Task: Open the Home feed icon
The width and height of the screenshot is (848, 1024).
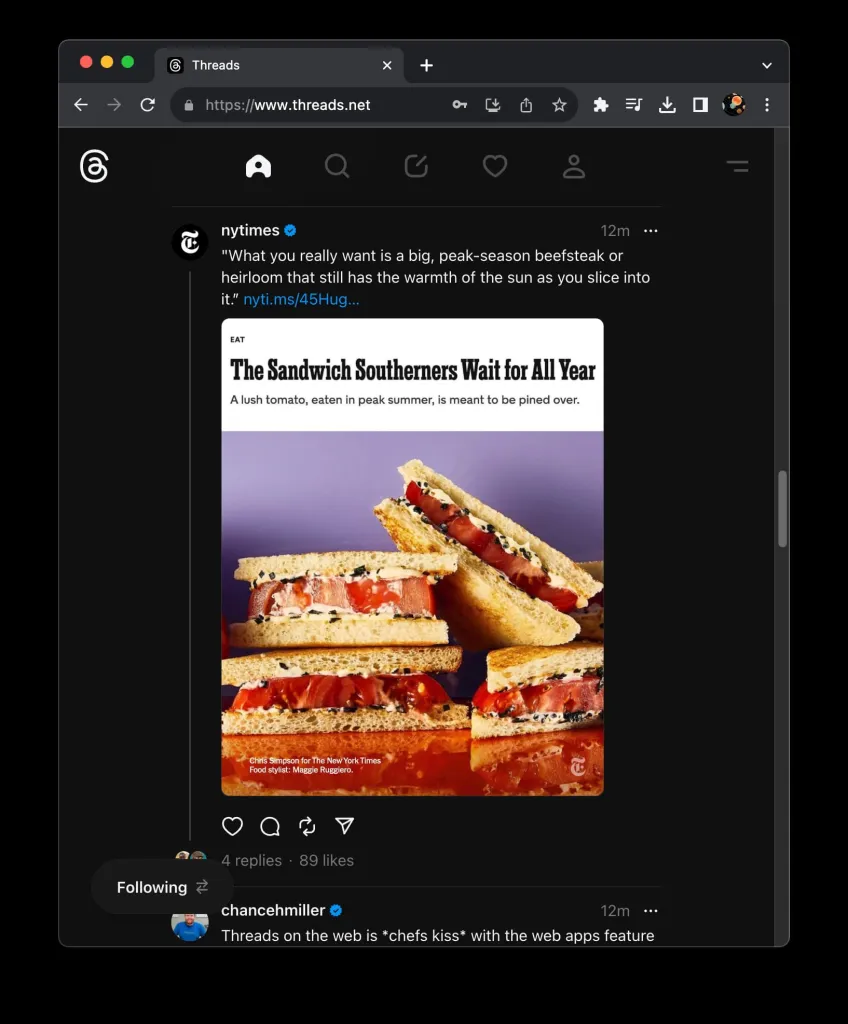Action: point(258,166)
